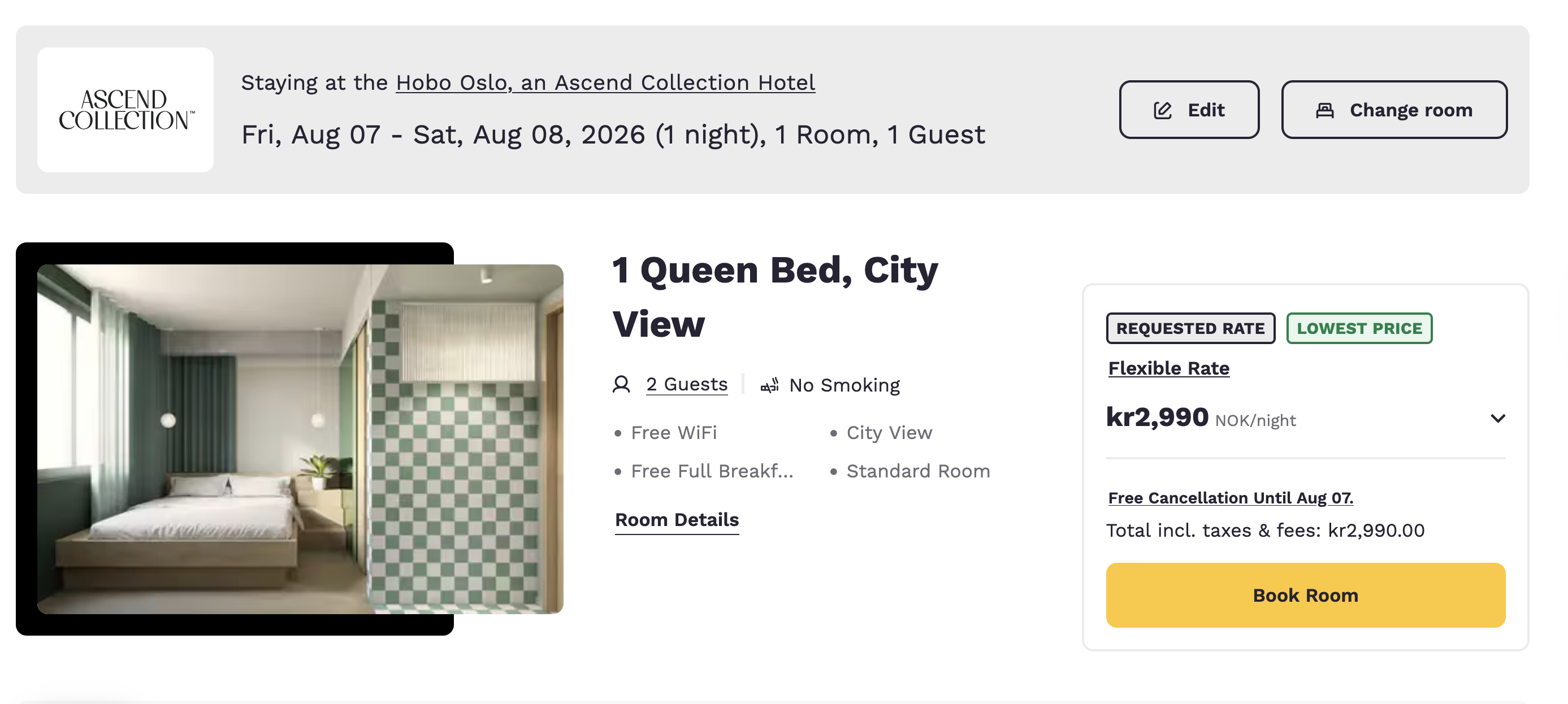1568x704 pixels.
Task: Click the Edit pencil icon
Action: click(x=1163, y=110)
